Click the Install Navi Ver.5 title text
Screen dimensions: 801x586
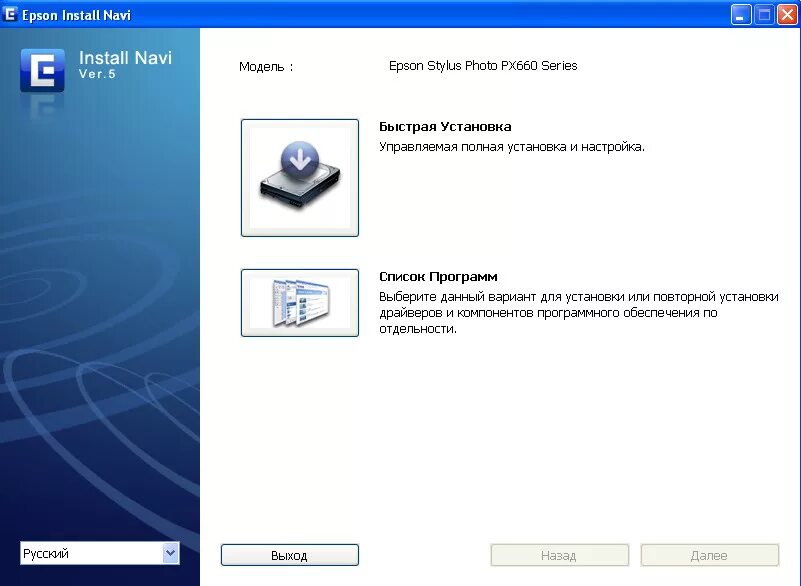pyautogui.click(x=125, y=64)
